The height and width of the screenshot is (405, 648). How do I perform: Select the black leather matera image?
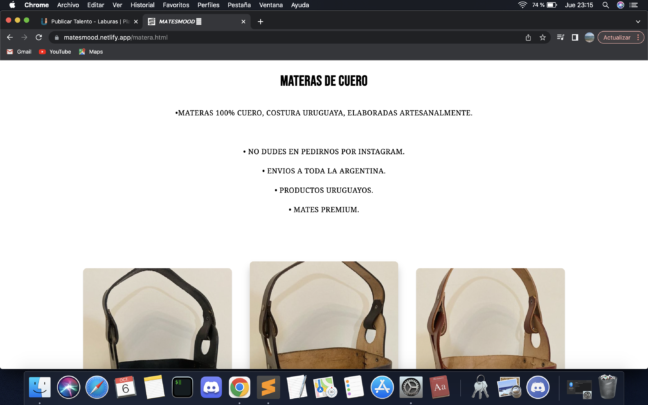click(157, 318)
